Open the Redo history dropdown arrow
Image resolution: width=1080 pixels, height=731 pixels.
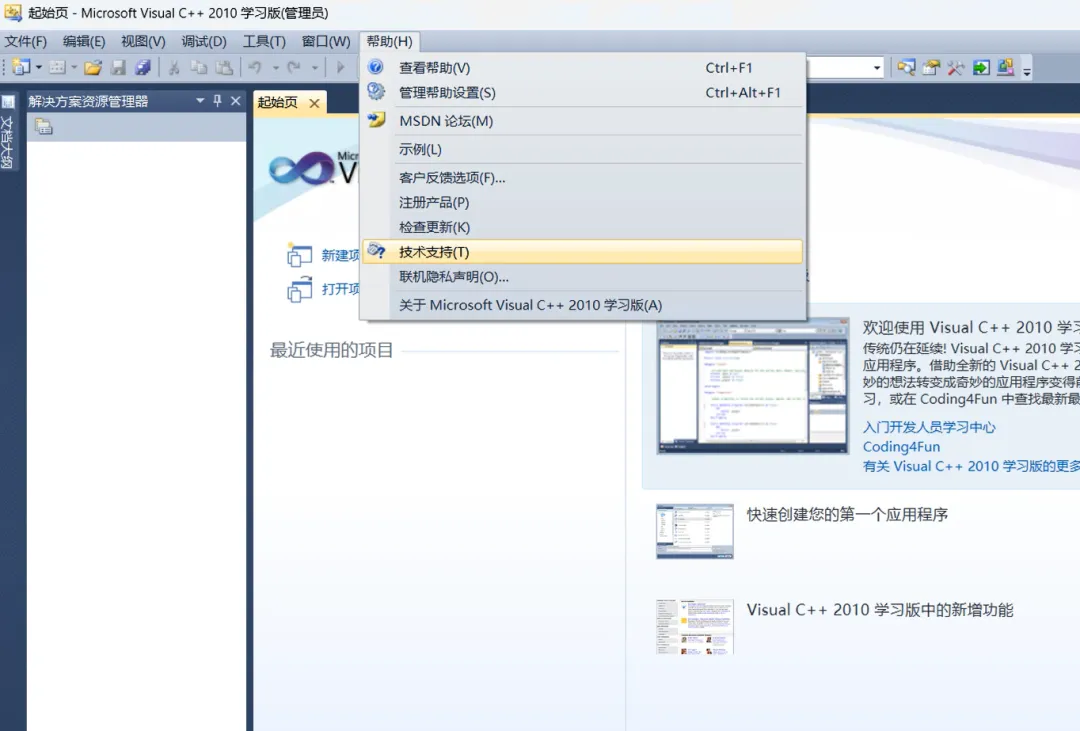tap(315, 68)
